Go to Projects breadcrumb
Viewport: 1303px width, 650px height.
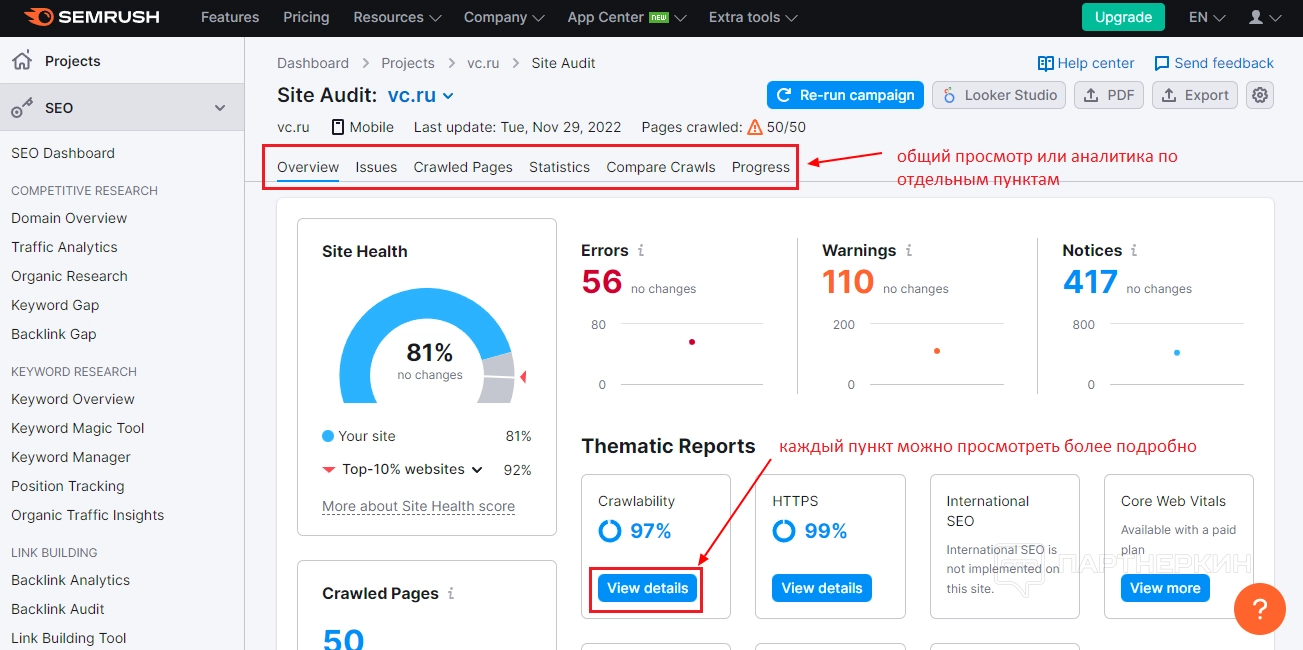coord(408,63)
